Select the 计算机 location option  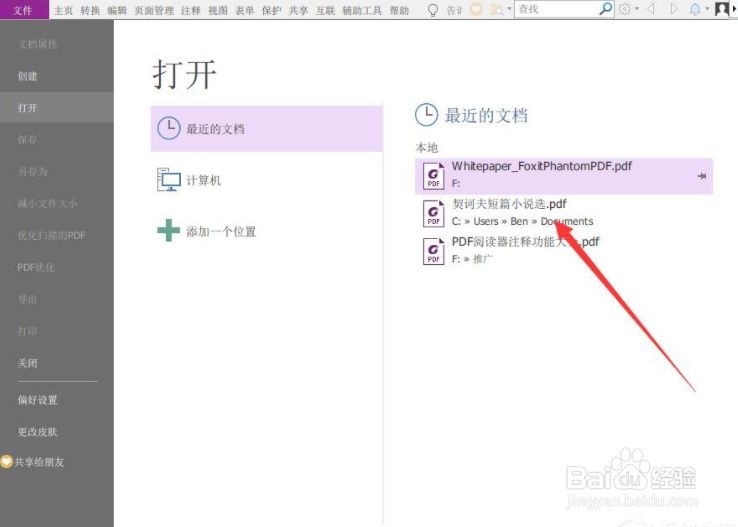(266, 180)
